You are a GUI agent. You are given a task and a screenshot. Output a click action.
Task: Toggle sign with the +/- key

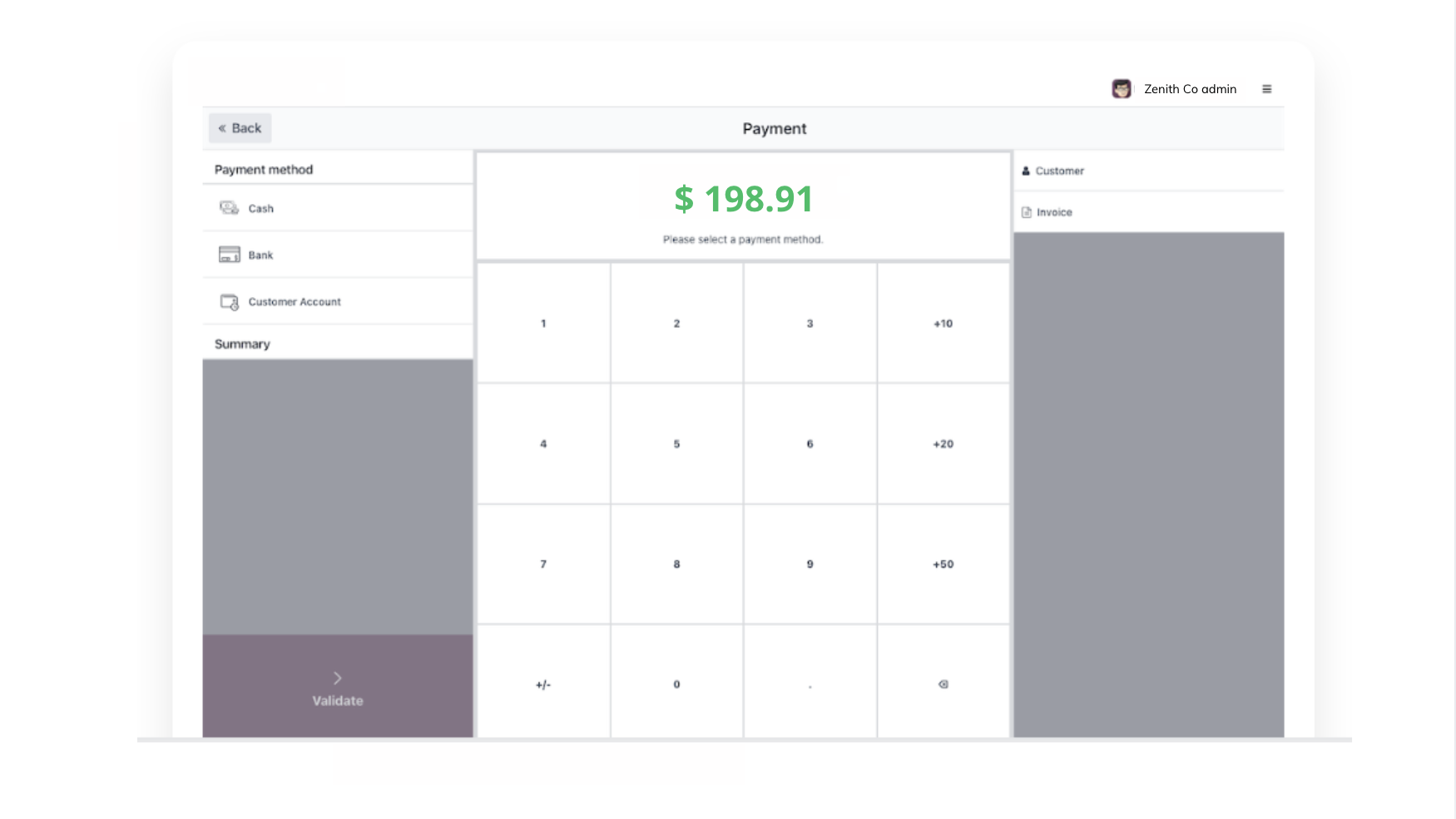click(x=543, y=684)
